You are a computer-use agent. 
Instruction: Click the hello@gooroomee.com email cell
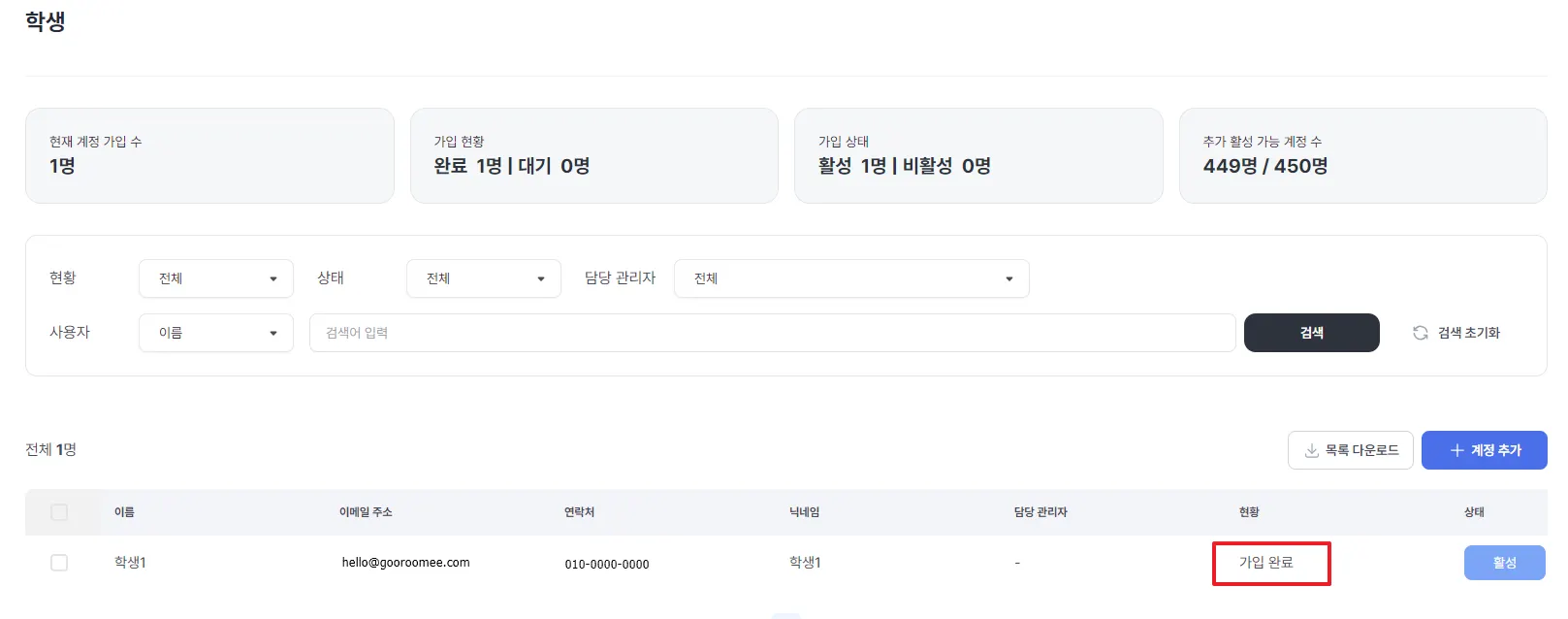coord(405,563)
